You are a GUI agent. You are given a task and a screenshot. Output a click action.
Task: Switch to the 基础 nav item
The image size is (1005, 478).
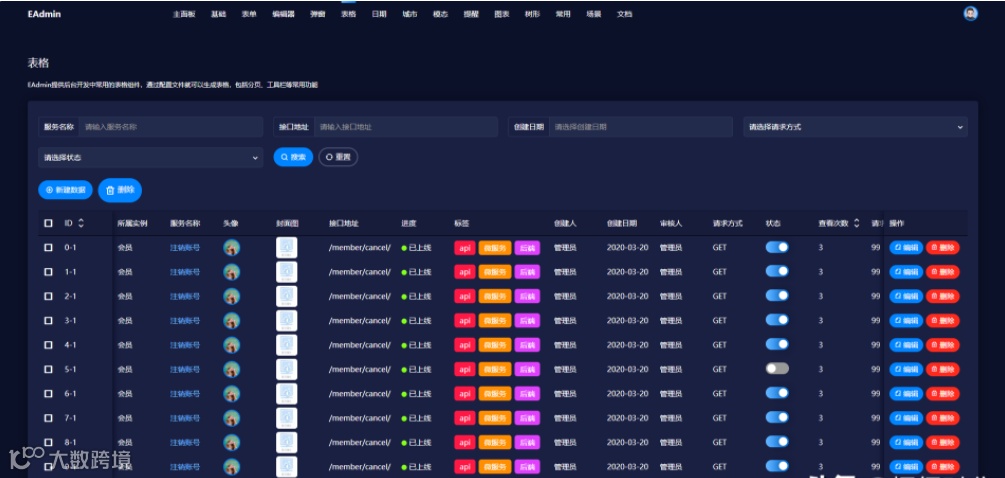[219, 13]
